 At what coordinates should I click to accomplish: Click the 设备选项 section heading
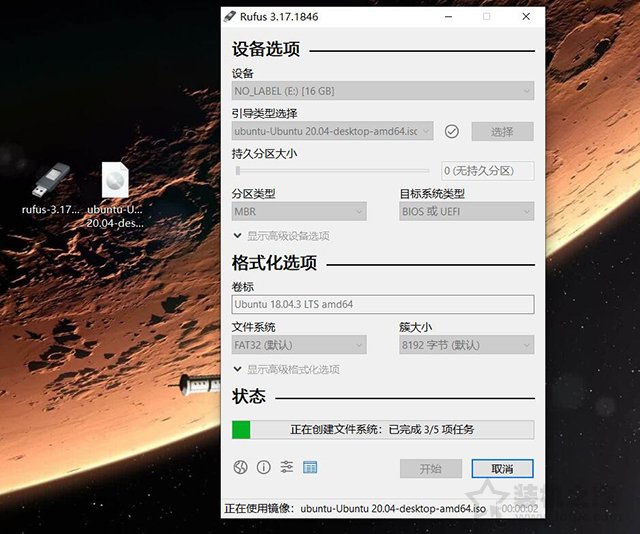(266, 50)
